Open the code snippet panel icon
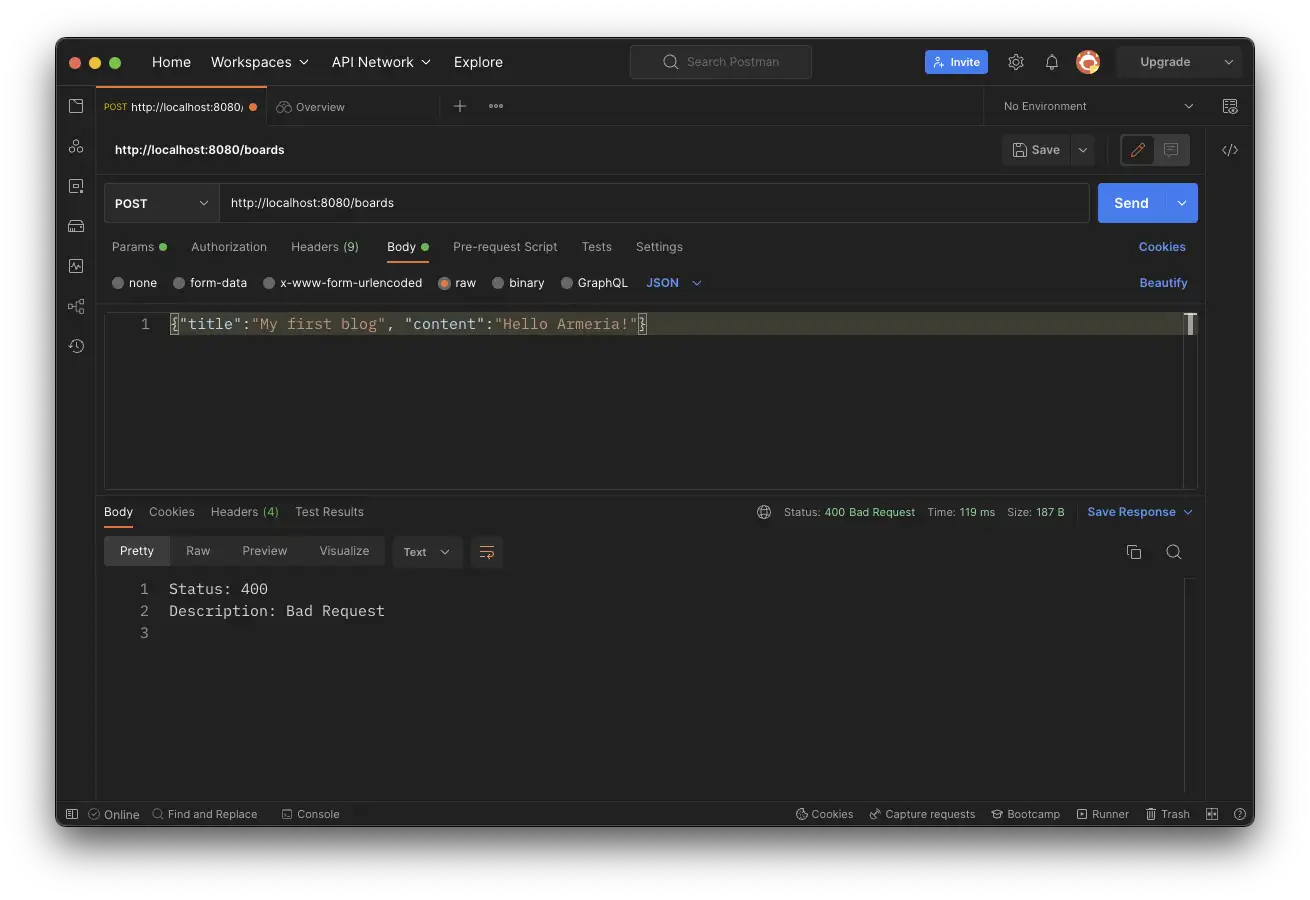 [1230, 150]
